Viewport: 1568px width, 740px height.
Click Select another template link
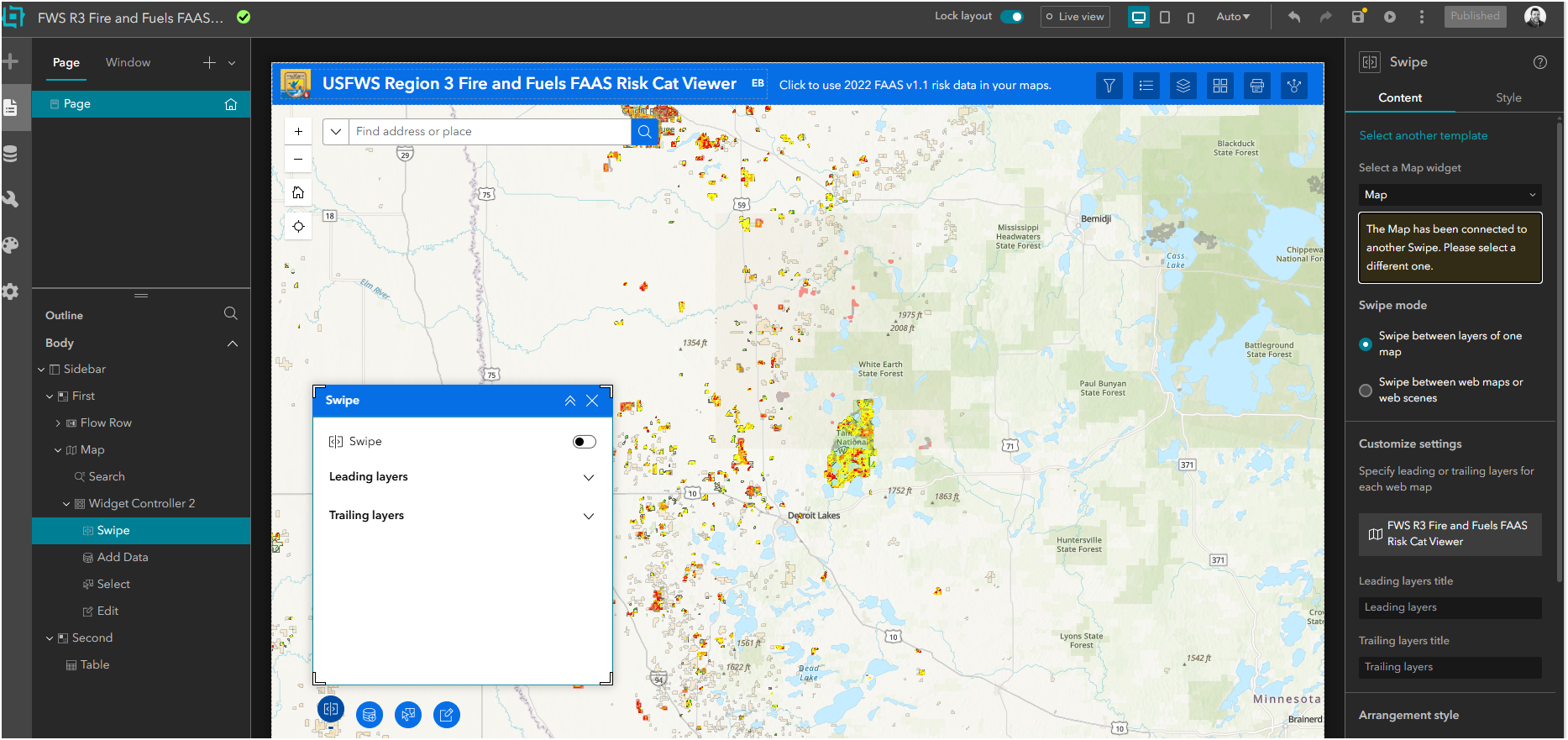1424,135
